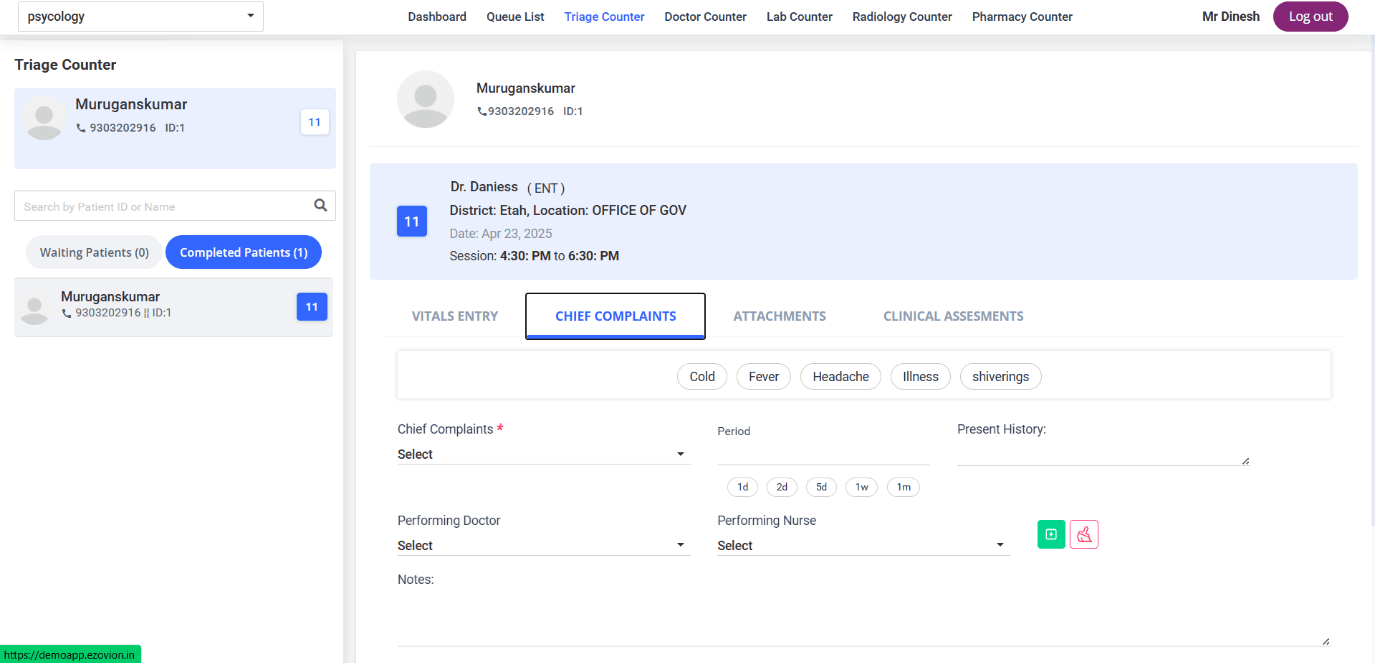Click the blue token 11 badge beside Dr. Daniess
This screenshot has width=1375, height=663.
click(412, 222)
